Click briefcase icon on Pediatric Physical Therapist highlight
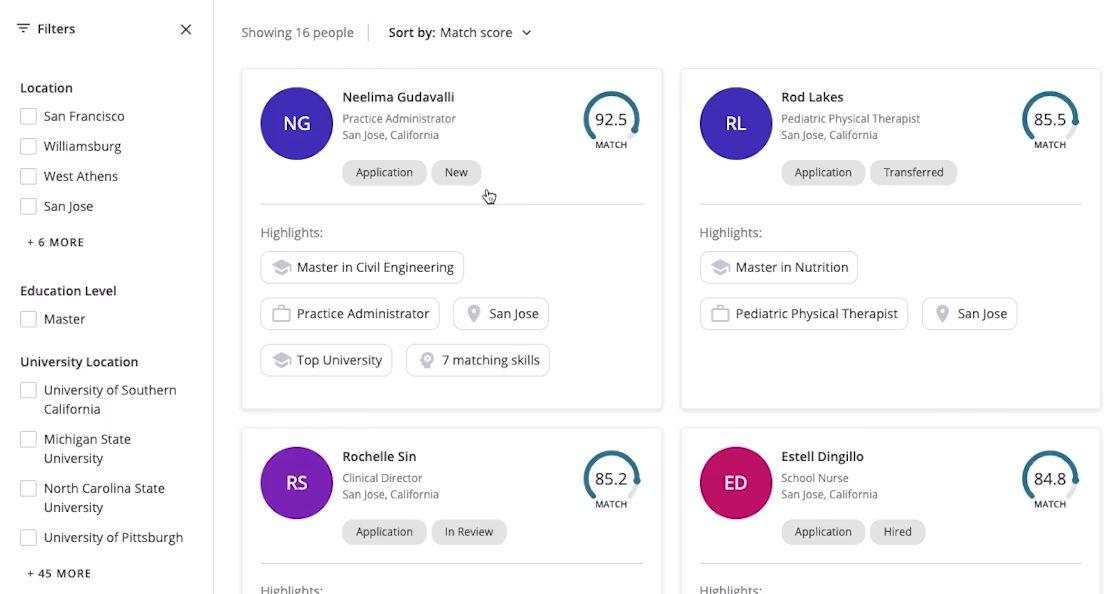Image resolution: width=1110 pixels, height=594 pixels. pyautogui.click(x=720, y=314)
